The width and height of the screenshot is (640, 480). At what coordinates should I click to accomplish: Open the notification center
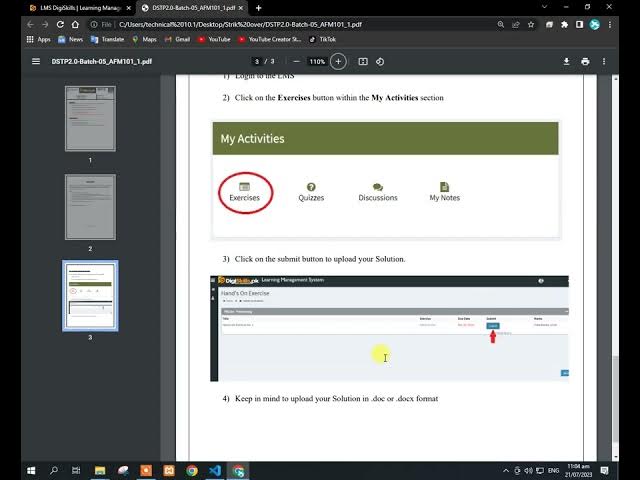(604, 471)
